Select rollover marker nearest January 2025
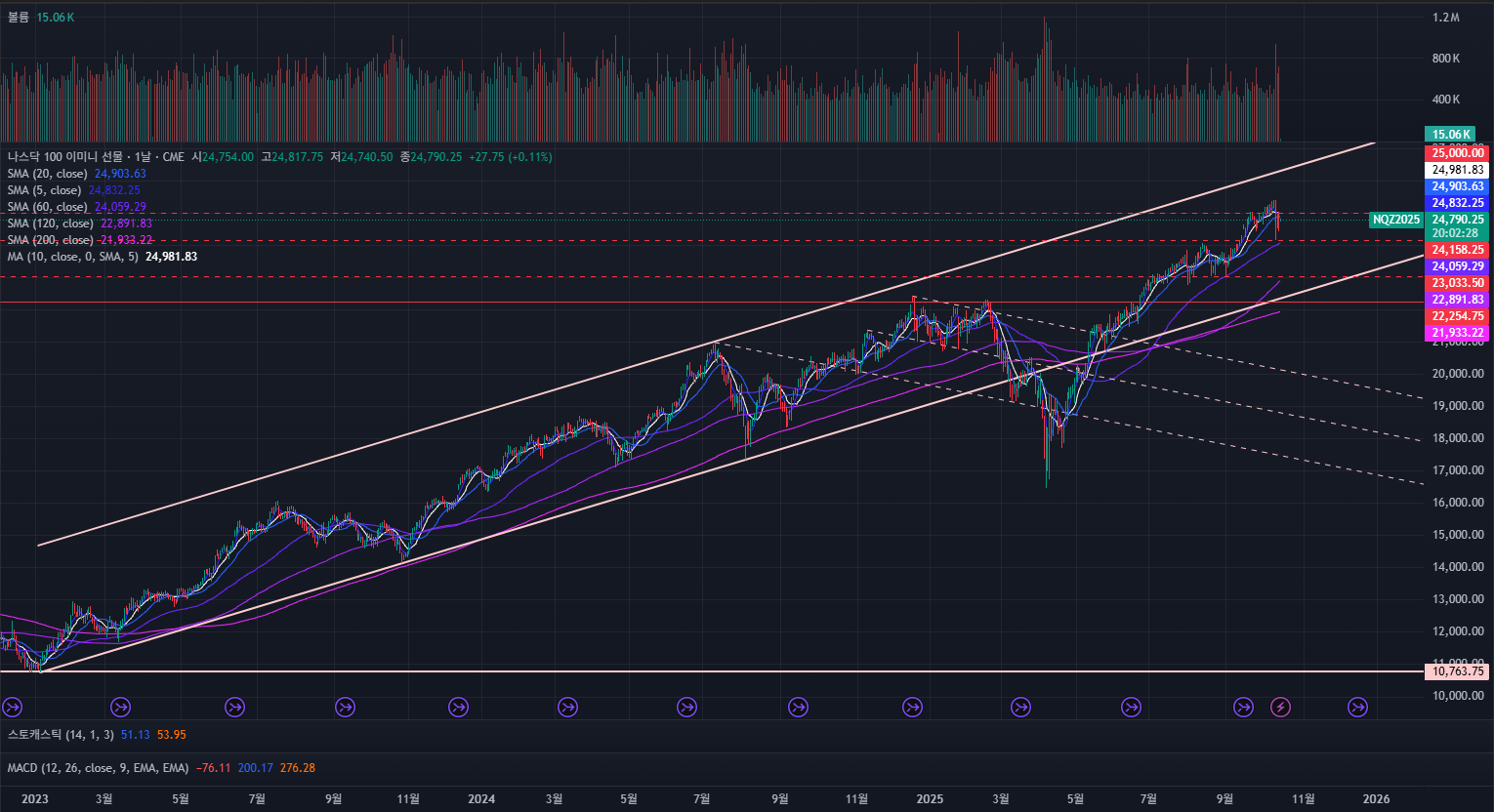Screen dimensions: 1494x812 pos(912,707)
